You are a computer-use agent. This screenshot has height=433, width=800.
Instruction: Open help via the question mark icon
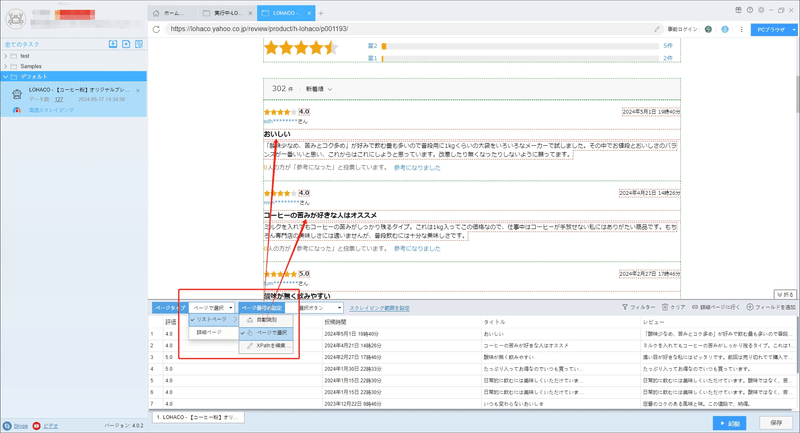click(x=749, y=10)
